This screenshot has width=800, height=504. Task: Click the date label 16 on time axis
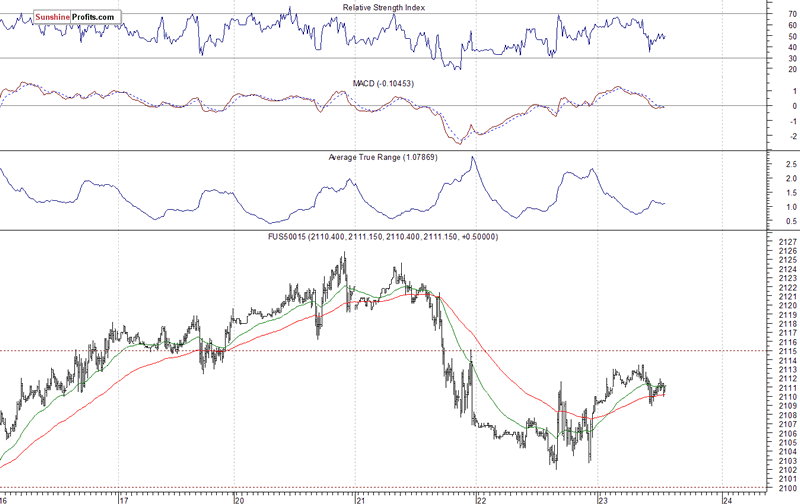3,500
